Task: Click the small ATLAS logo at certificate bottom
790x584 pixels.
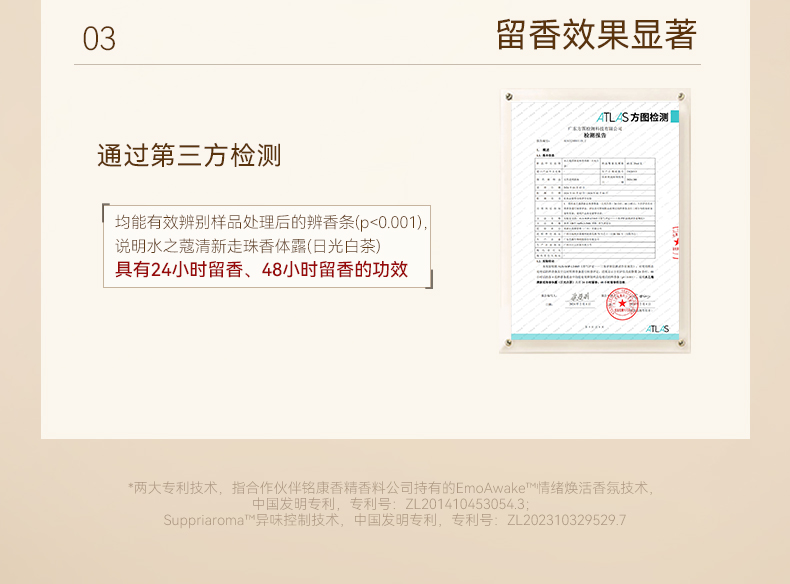Action: (x=657, y=329)
